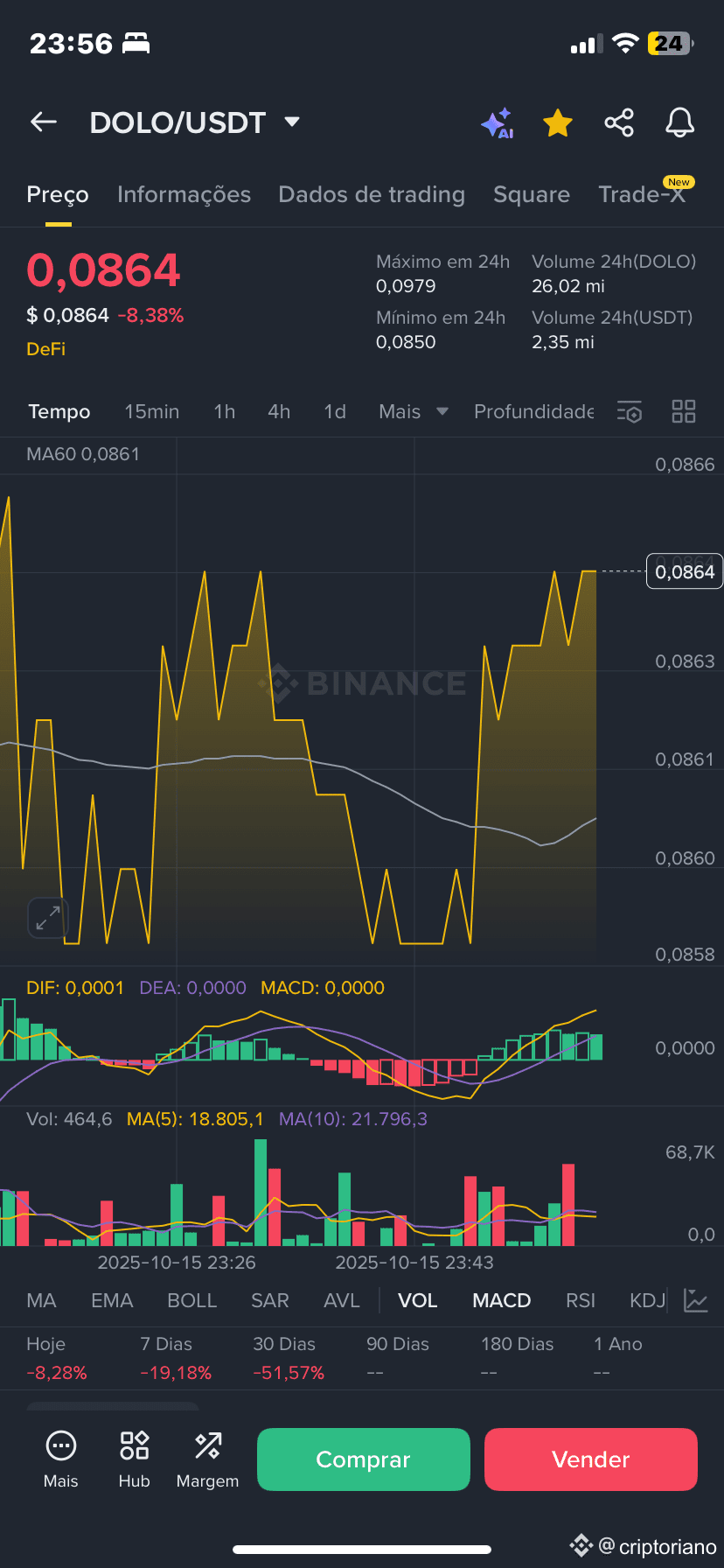
Task: Tap the 23:56 status bar clock
Action: (x=71, y=44)
